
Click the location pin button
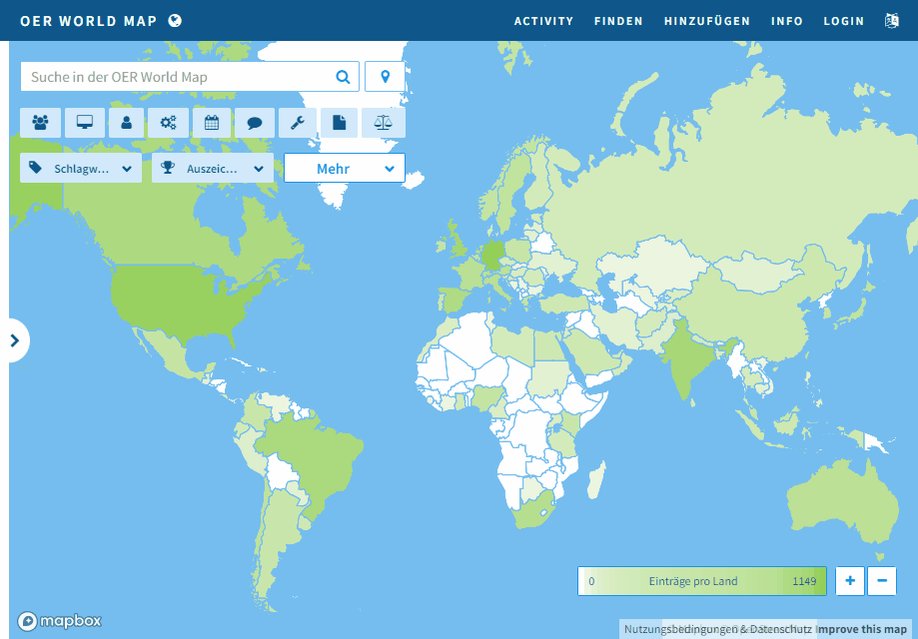[385, 77]
